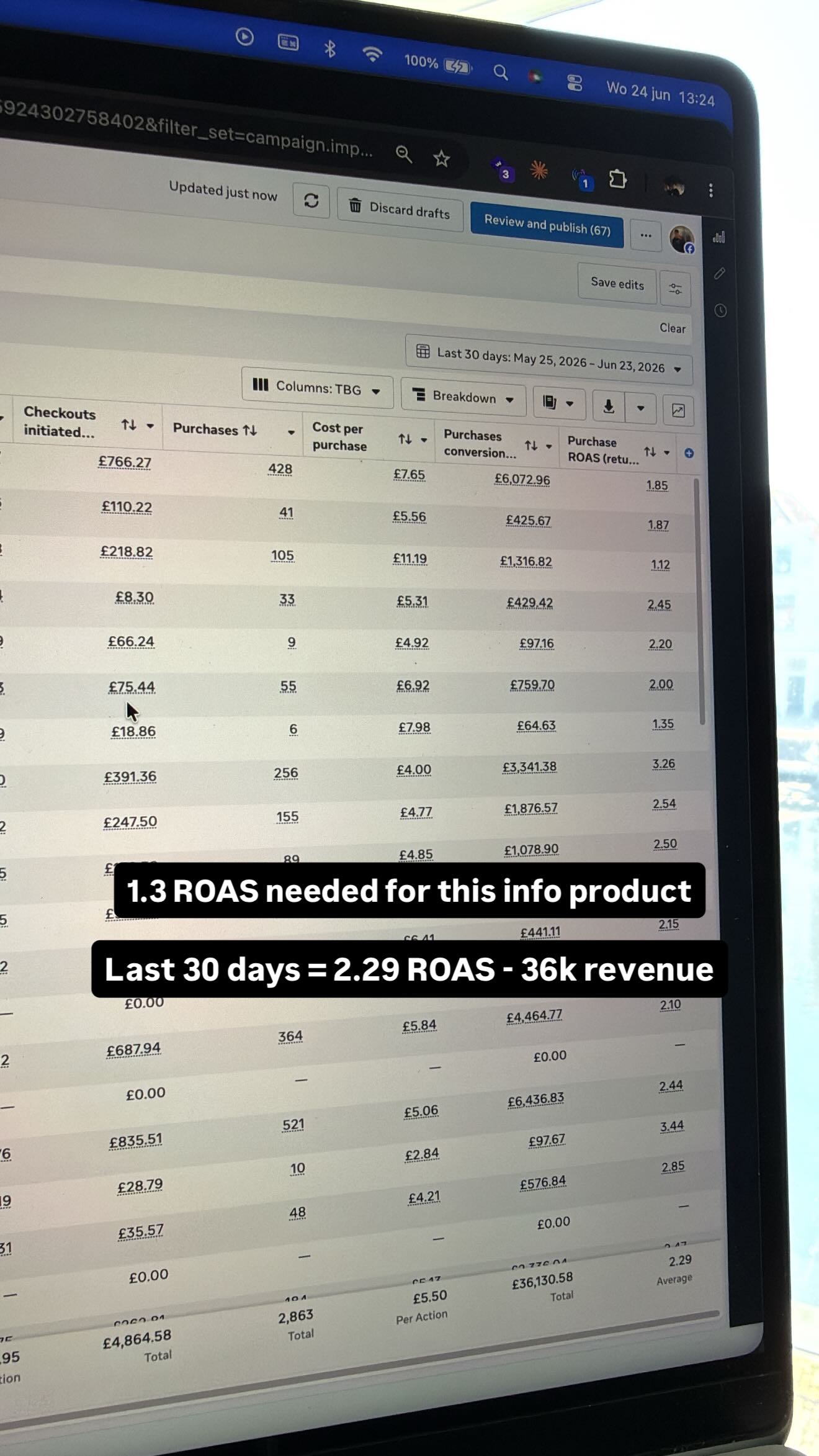The height and width of the screenshot is (1456, 819).
Task: Click checkouts value £835.51
Action: point(135,1141)
